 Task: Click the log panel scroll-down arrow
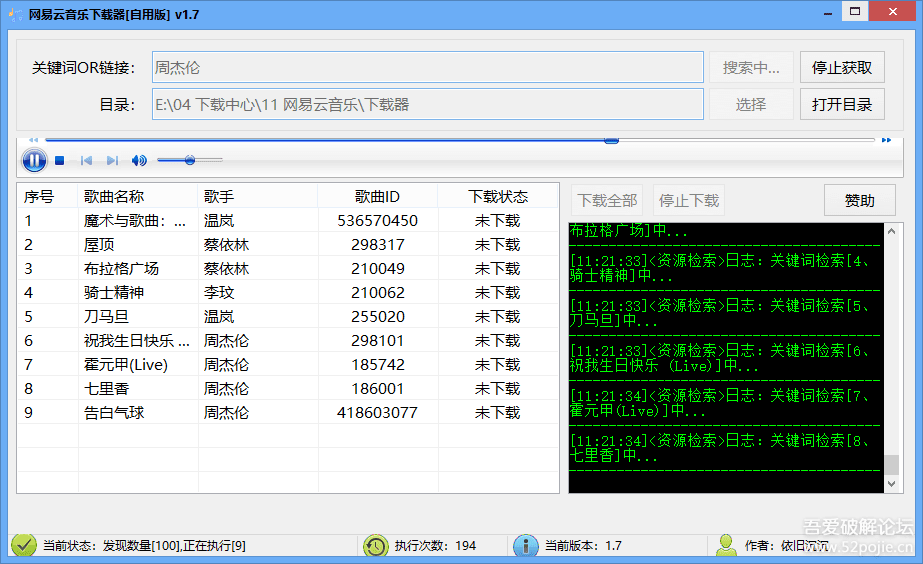coord(891,484)
